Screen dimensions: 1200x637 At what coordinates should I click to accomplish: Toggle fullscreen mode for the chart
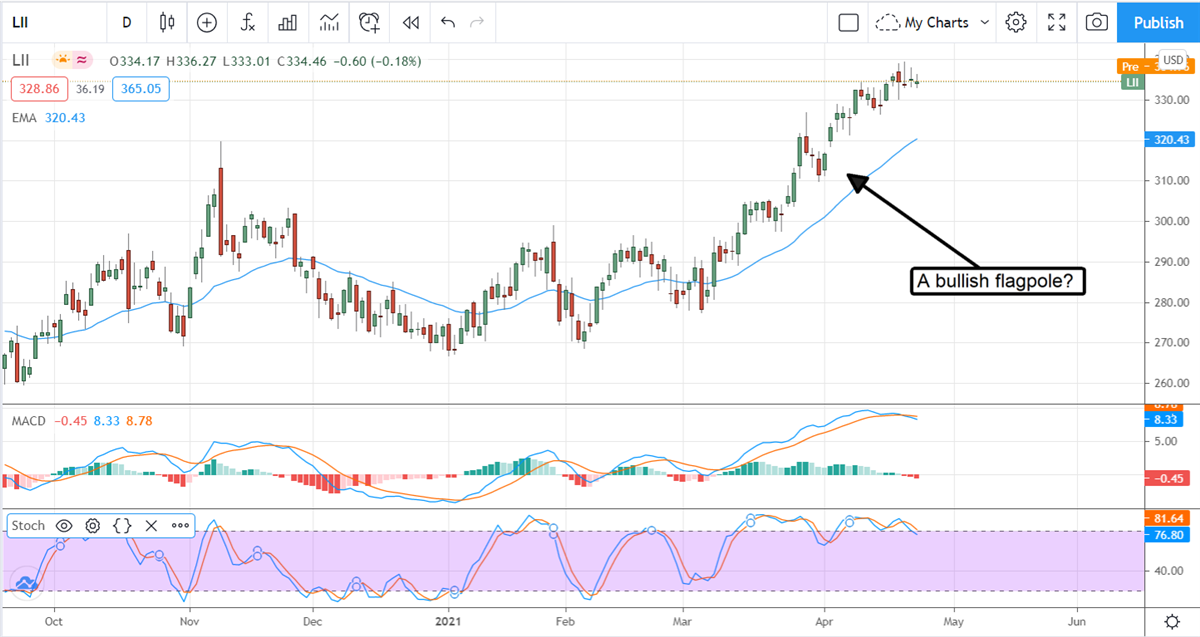(x=1056, y=22)
